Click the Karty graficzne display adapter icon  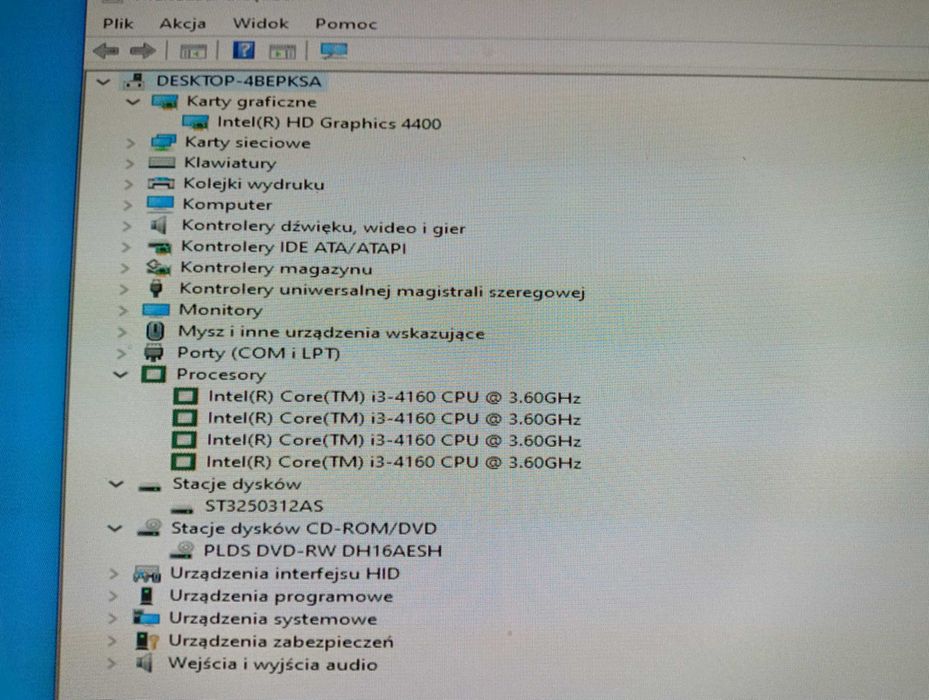coord(165,102)
